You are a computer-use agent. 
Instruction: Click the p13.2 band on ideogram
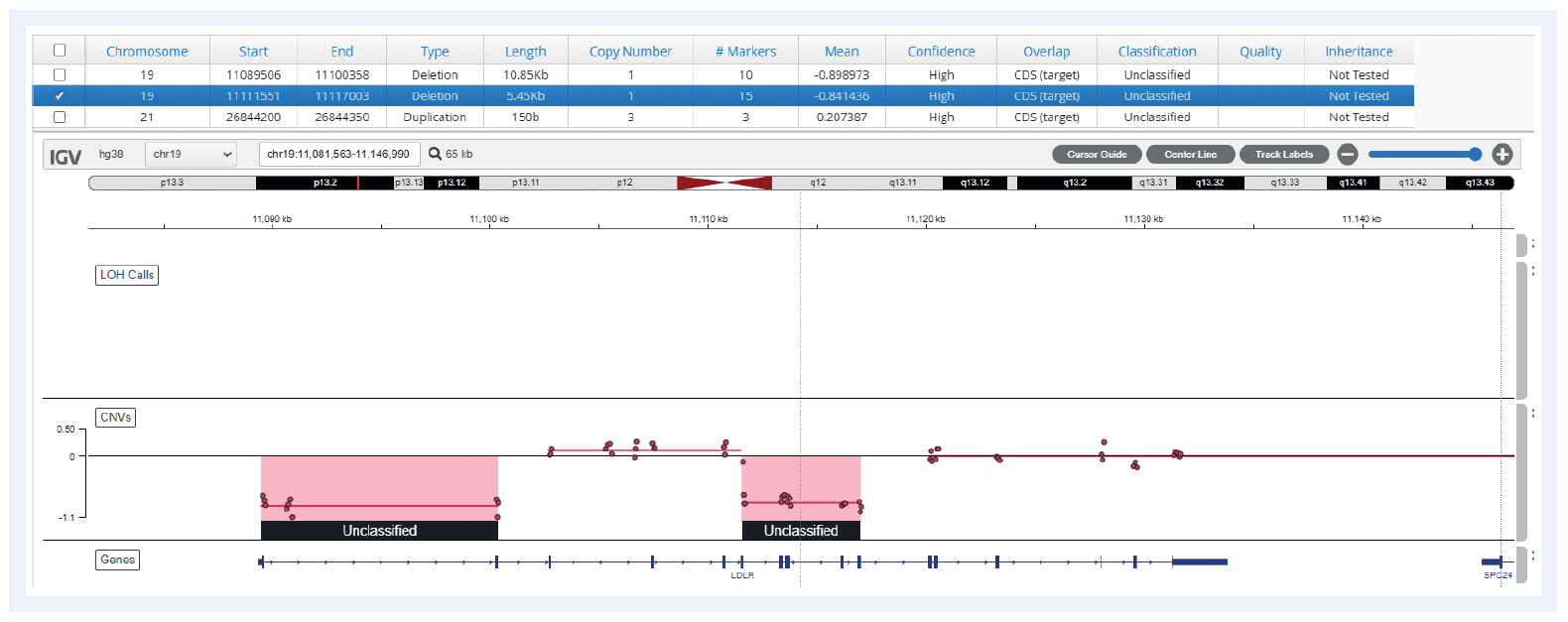tap(326, 183)
